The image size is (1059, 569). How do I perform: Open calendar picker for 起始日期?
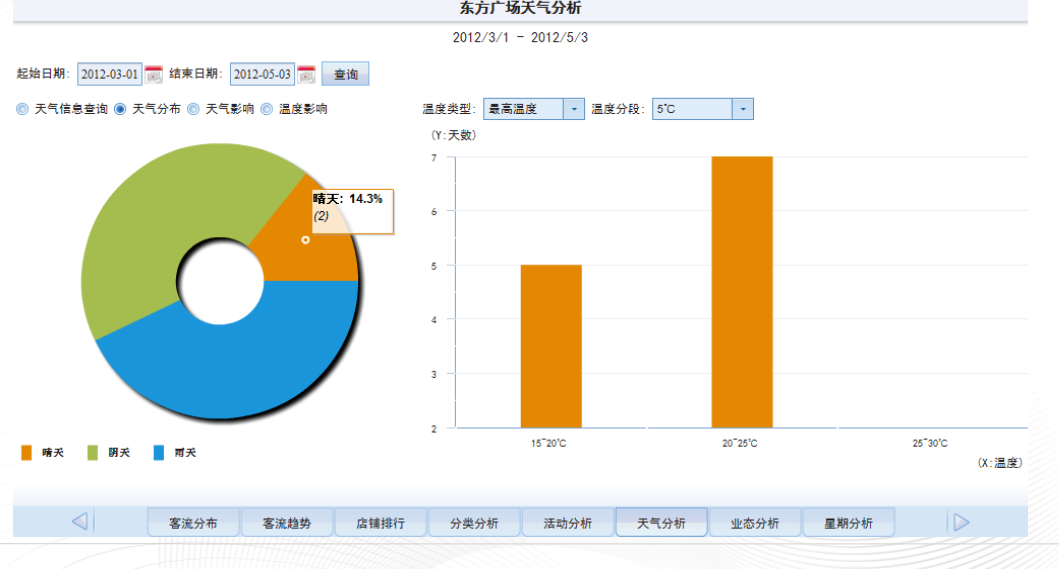(x=153, y=74)
